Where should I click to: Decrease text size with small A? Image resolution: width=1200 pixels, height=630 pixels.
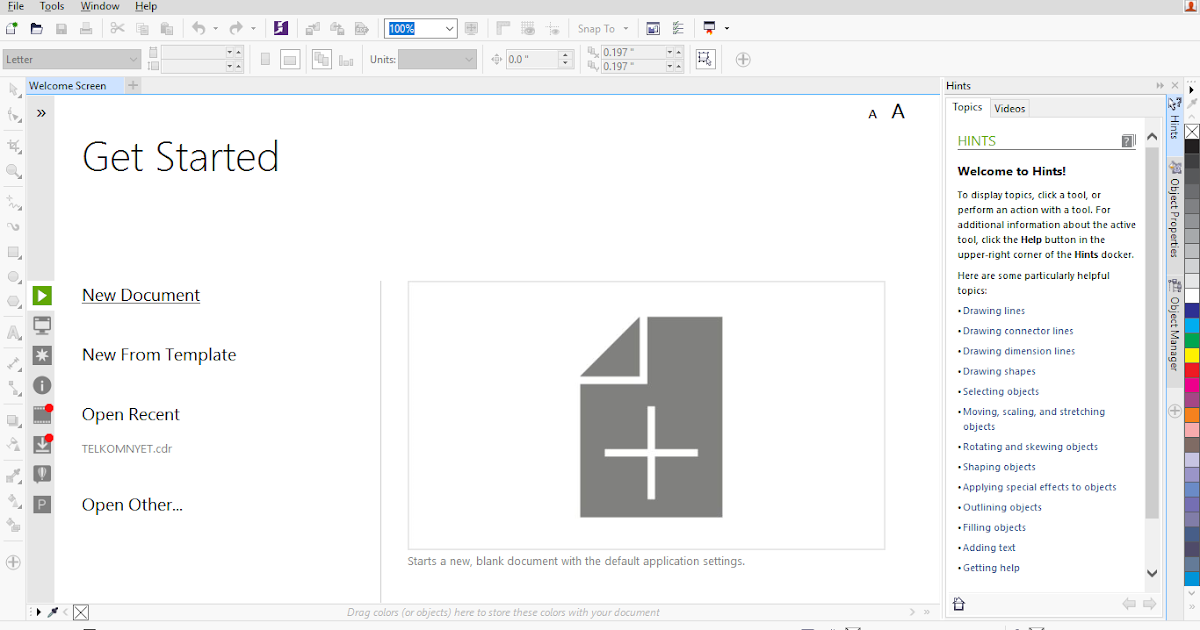point(873,115)
